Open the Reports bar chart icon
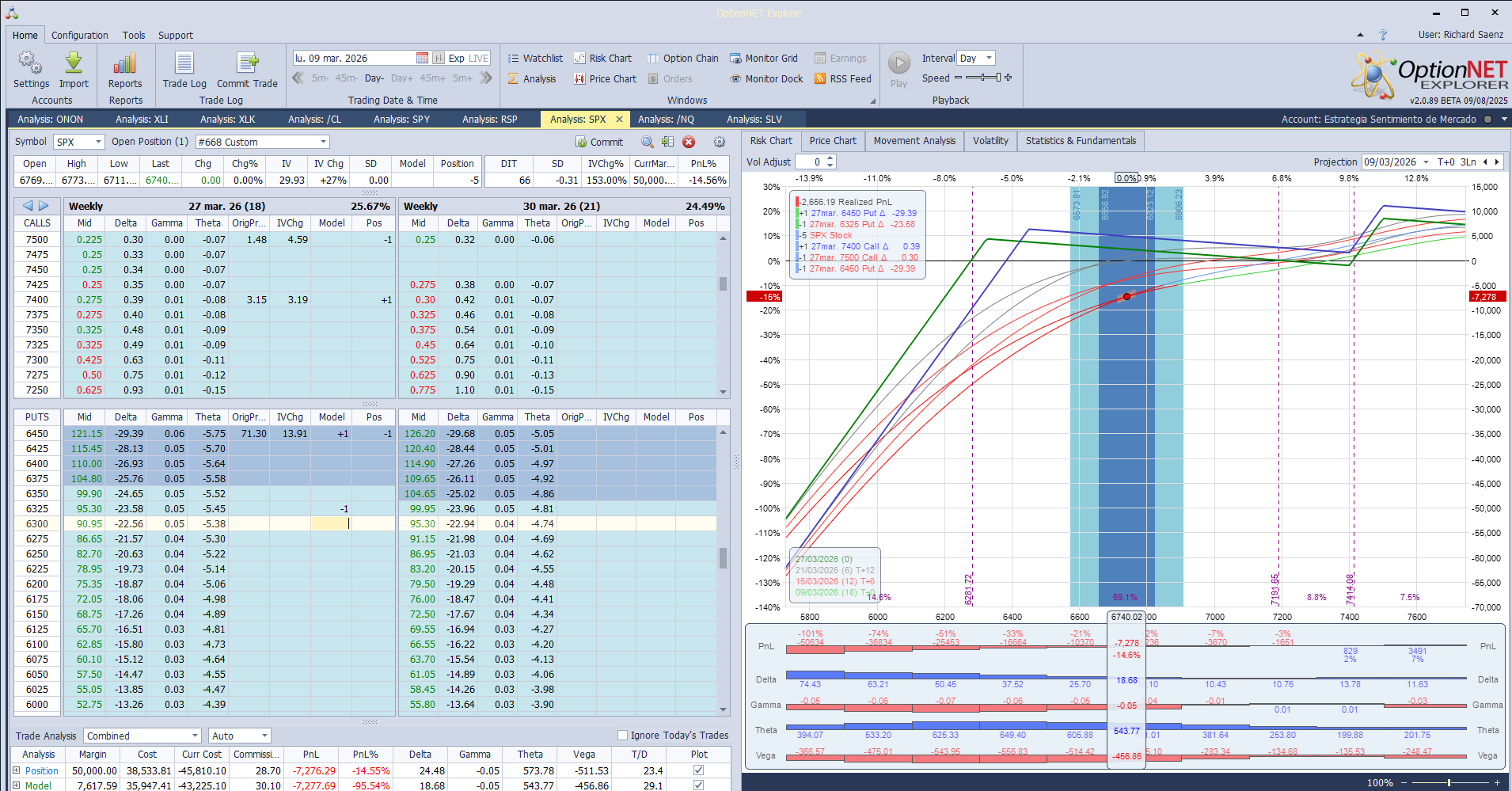Image resolution: width=1512 pixels, height=791 pixels. [x=125, y=70]
